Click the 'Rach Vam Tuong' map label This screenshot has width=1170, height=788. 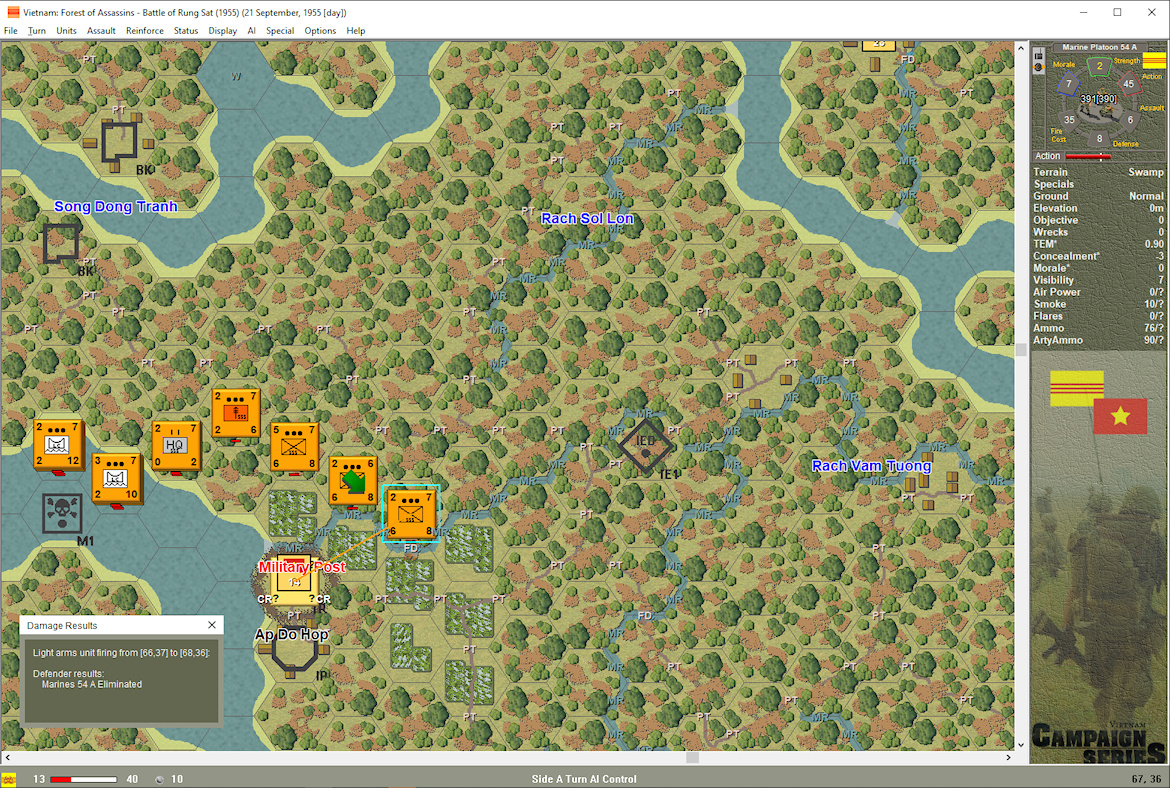point(872,466)
